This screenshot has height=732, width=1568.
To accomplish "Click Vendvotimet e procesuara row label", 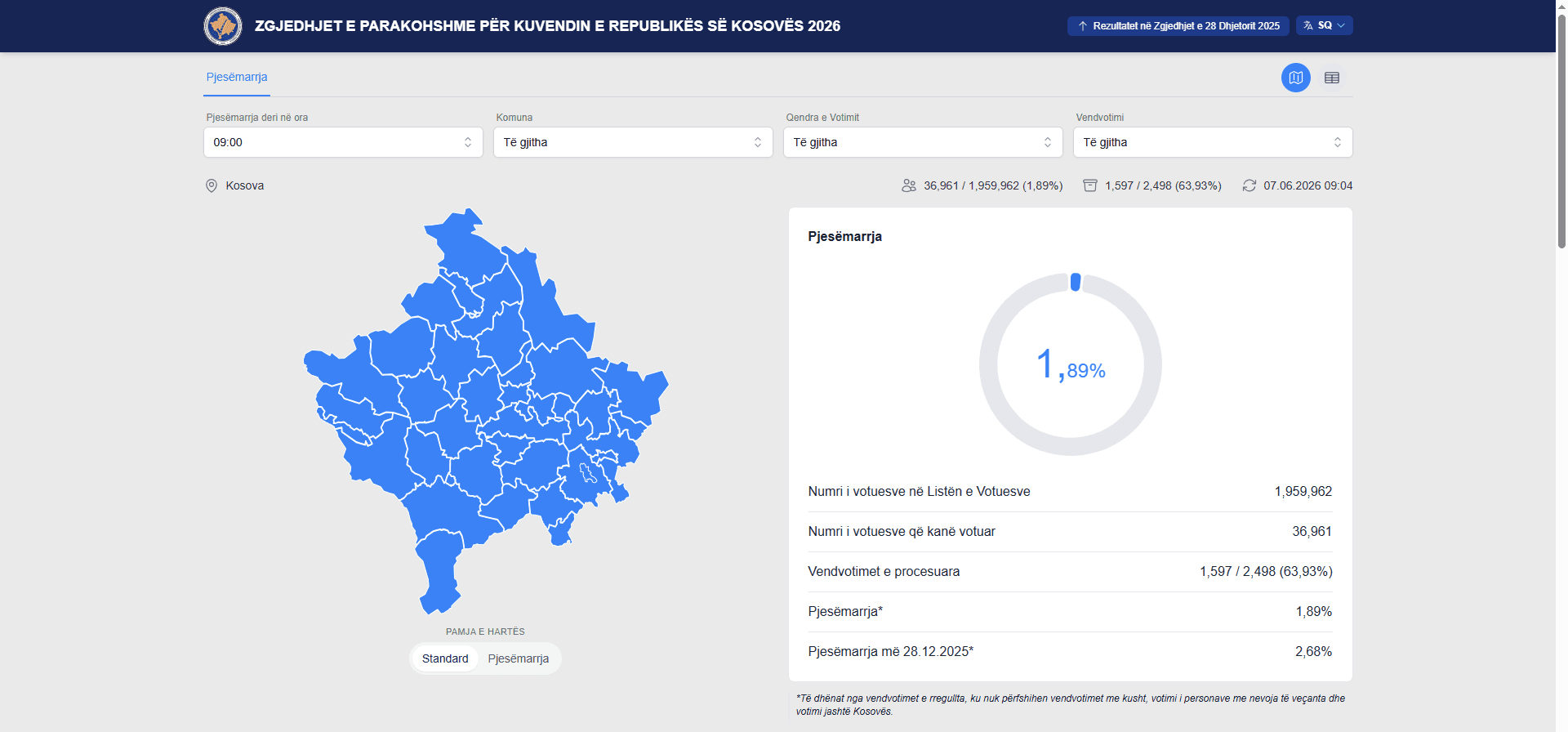I will (884, 571).
